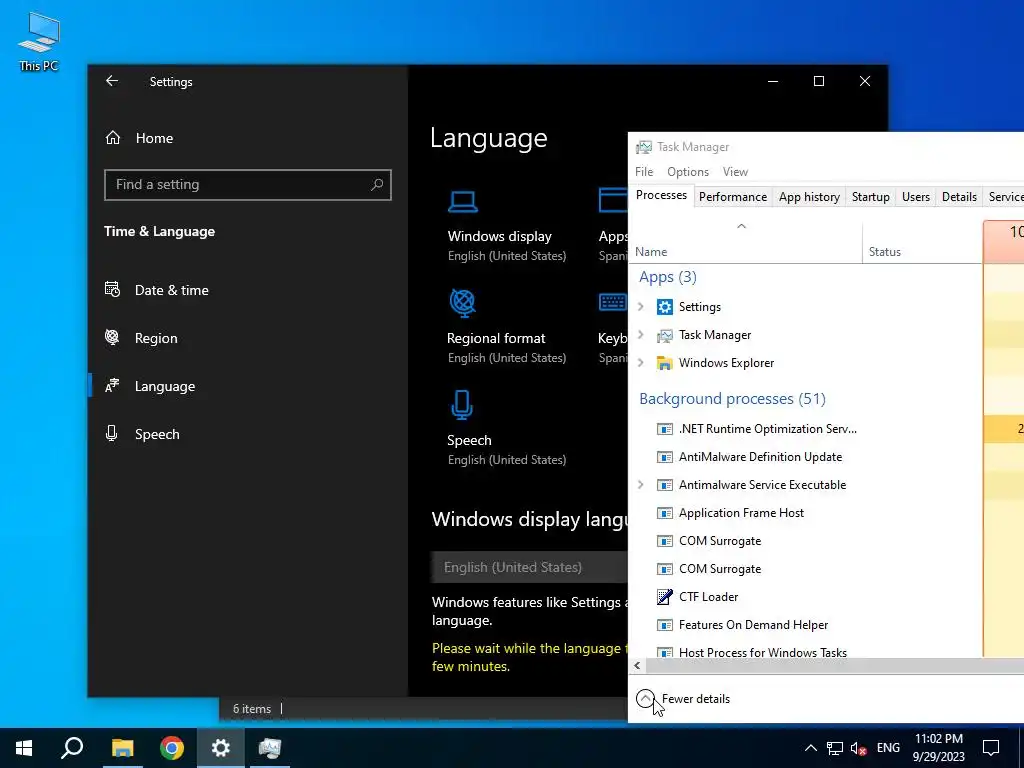Click sort arrow above Name column
This screenshot has width=1024, height=768.
point(741,226)
